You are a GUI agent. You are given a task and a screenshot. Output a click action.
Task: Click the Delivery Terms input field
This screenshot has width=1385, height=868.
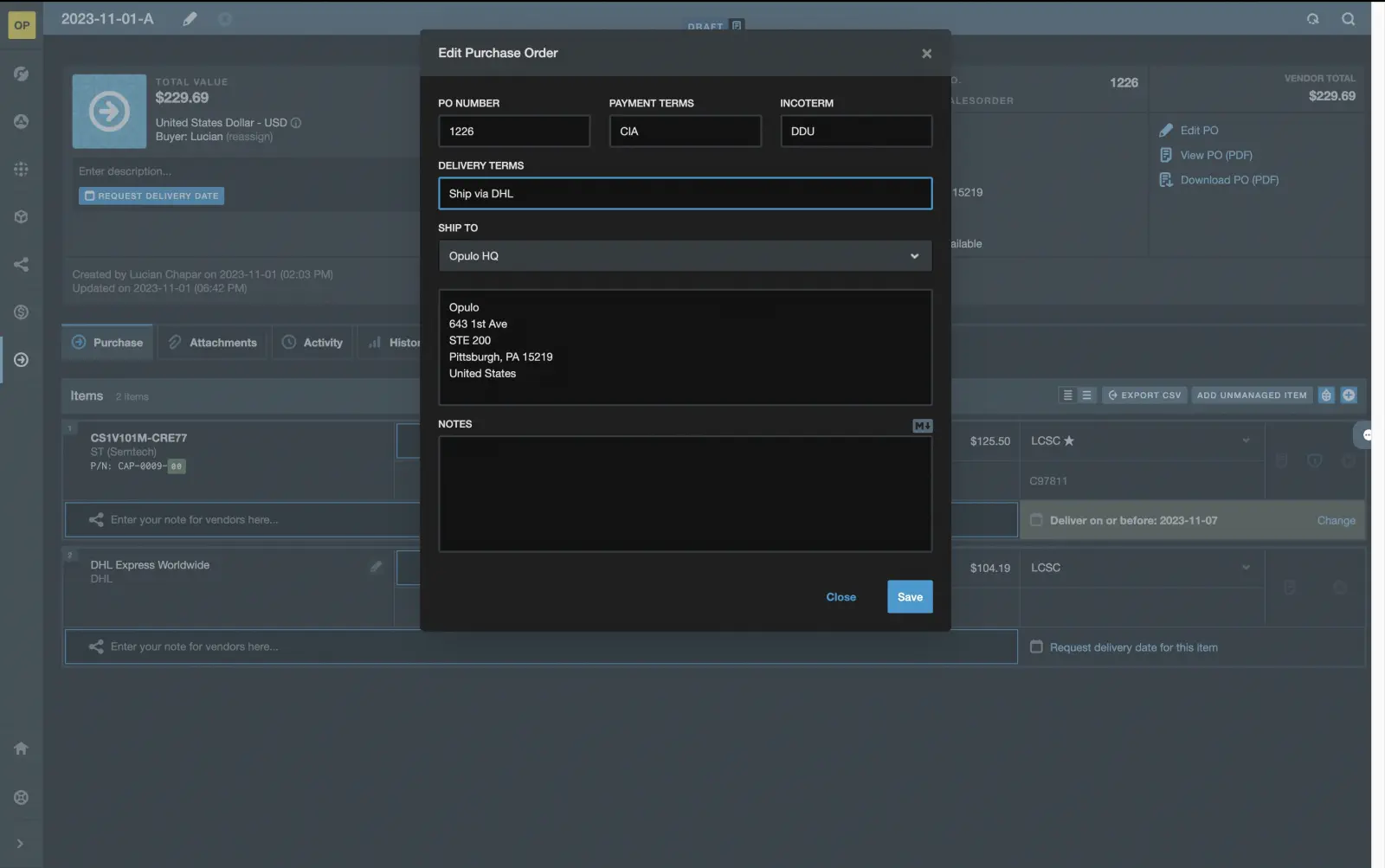685,194
